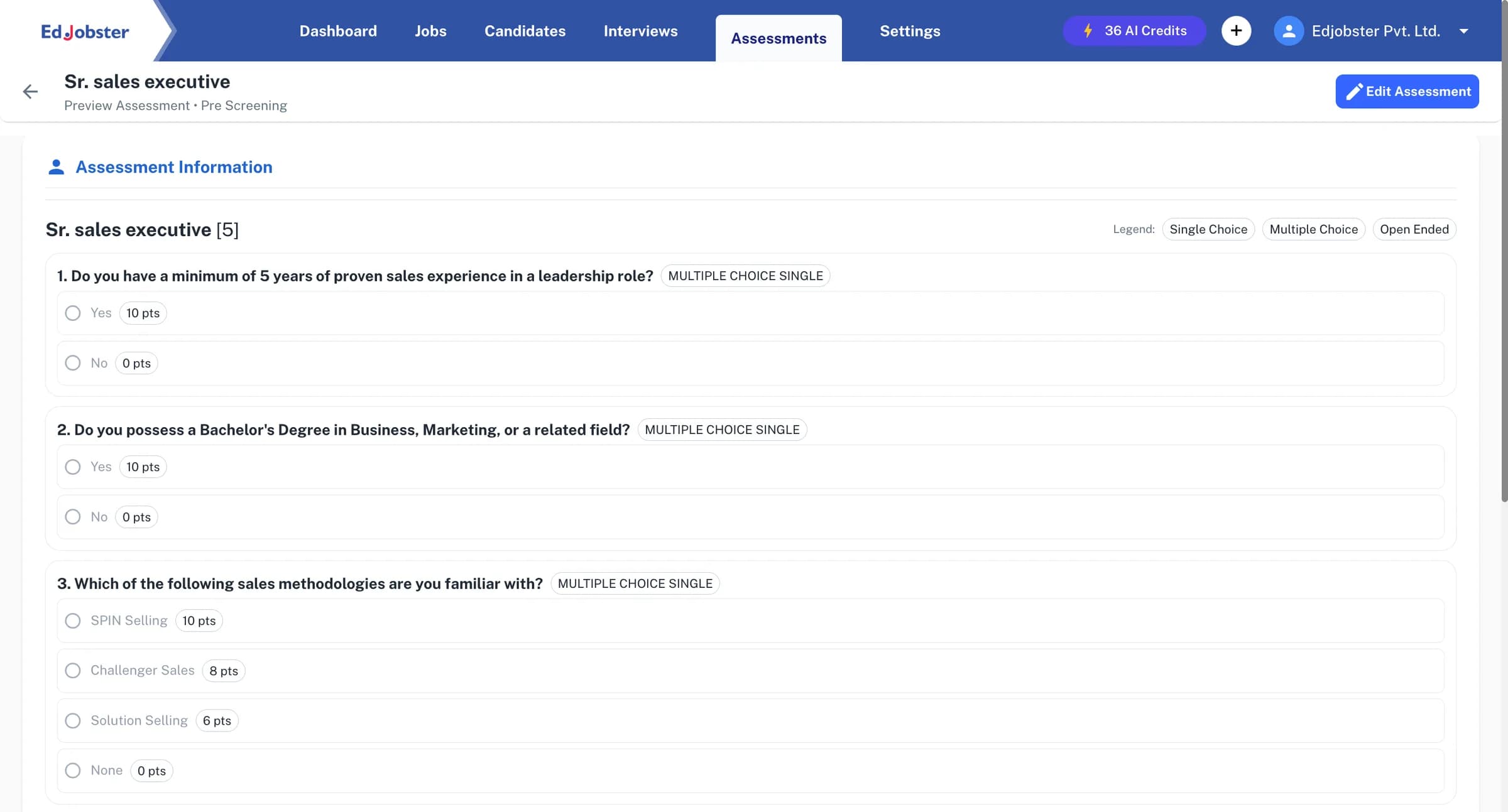Click the Open Ended legend chip

click(x=1414, y=229)
